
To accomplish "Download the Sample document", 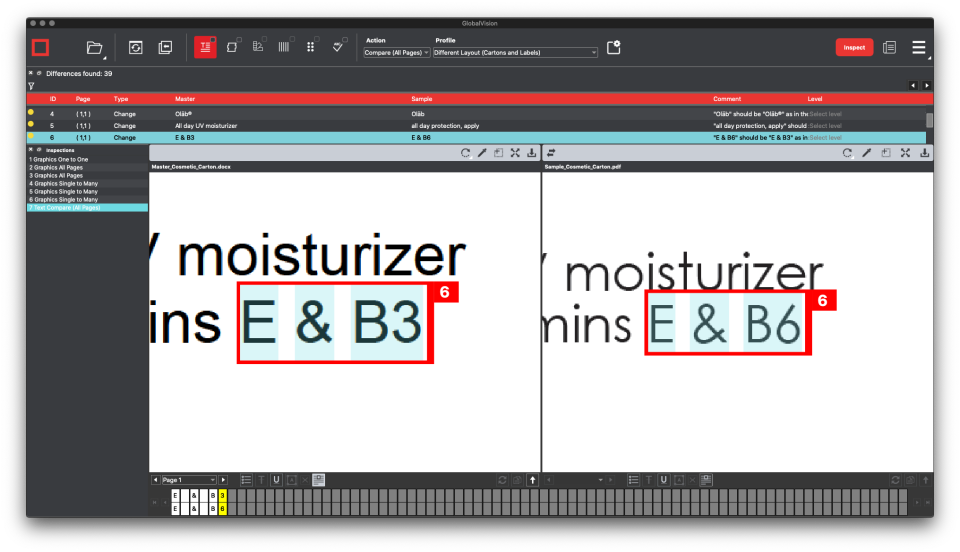I will pyautogui.click(x=924, y=153).
